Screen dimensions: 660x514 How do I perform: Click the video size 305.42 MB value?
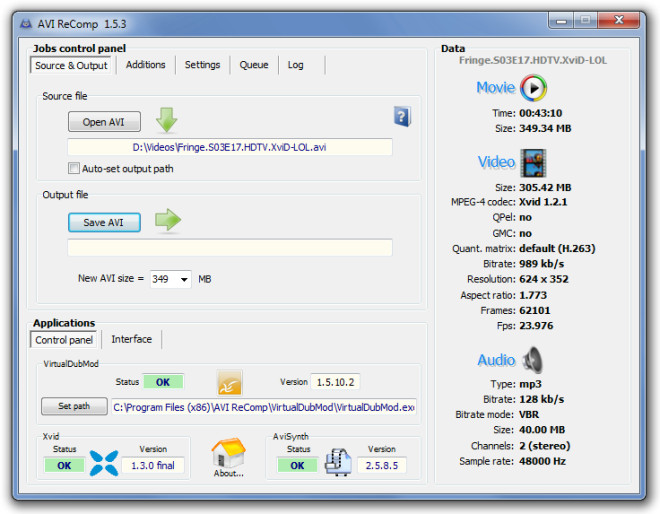546,187
